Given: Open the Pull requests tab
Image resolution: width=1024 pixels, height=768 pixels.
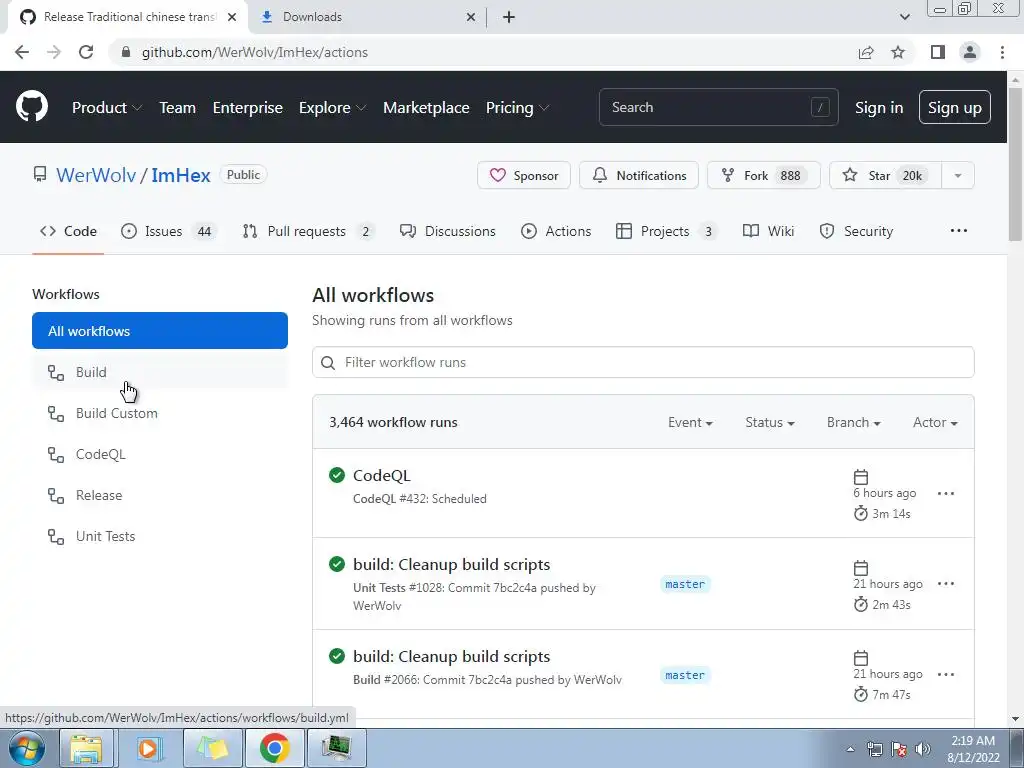Looking at the screenshot, I should (308, 231).
